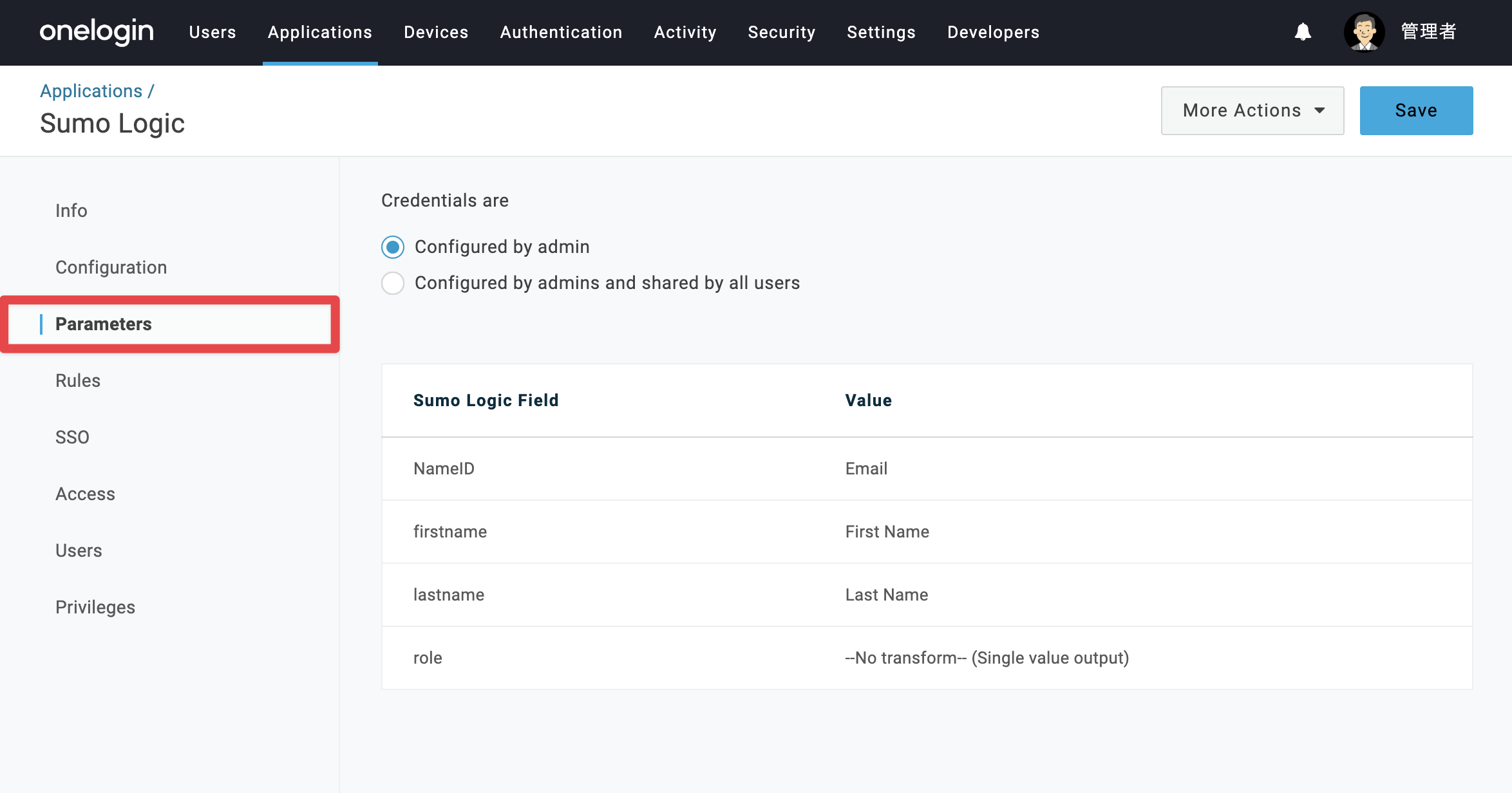Open the SSO sidebar tab
The width and height of the screenshot is (1512, 793).
[x=72, y=438]
